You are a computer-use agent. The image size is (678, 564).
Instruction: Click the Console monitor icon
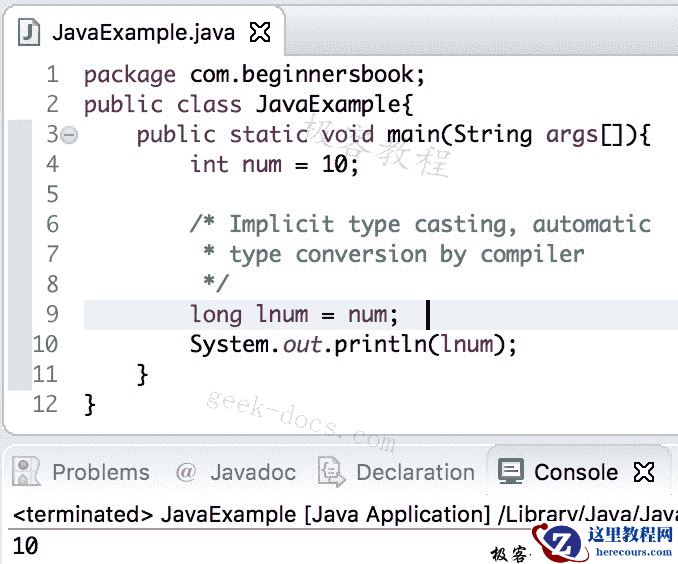click(x=511, y=471)
